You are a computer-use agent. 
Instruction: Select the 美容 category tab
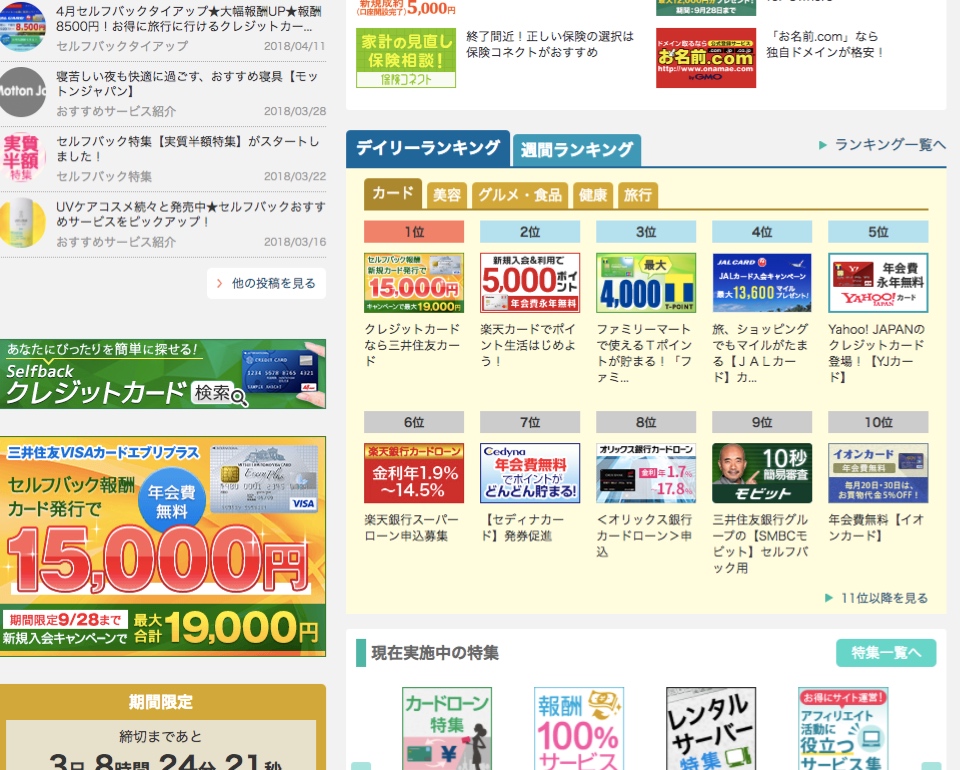click(446, 195)
